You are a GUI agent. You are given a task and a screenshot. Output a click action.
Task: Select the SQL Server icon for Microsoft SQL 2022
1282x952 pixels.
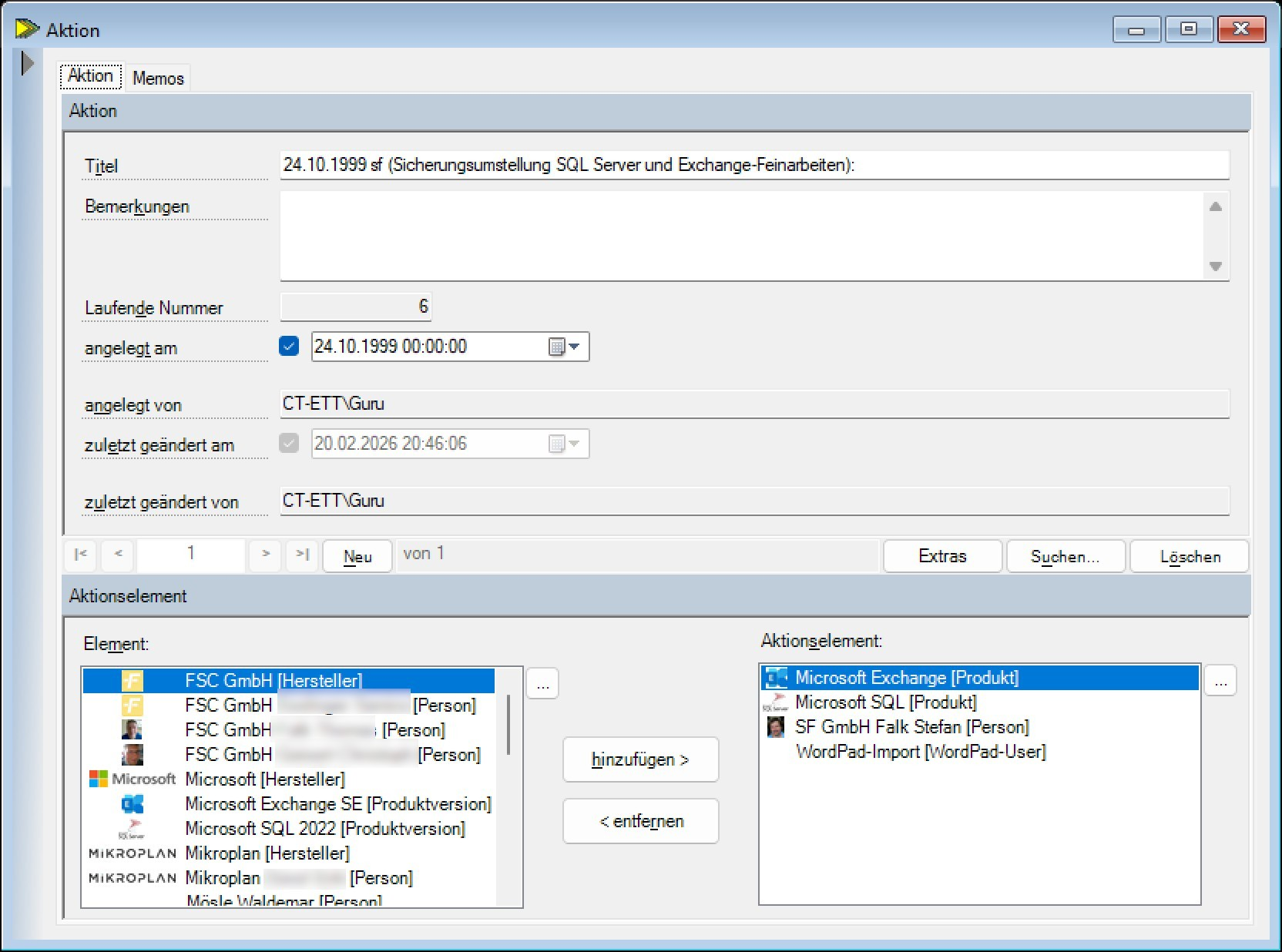133,829
